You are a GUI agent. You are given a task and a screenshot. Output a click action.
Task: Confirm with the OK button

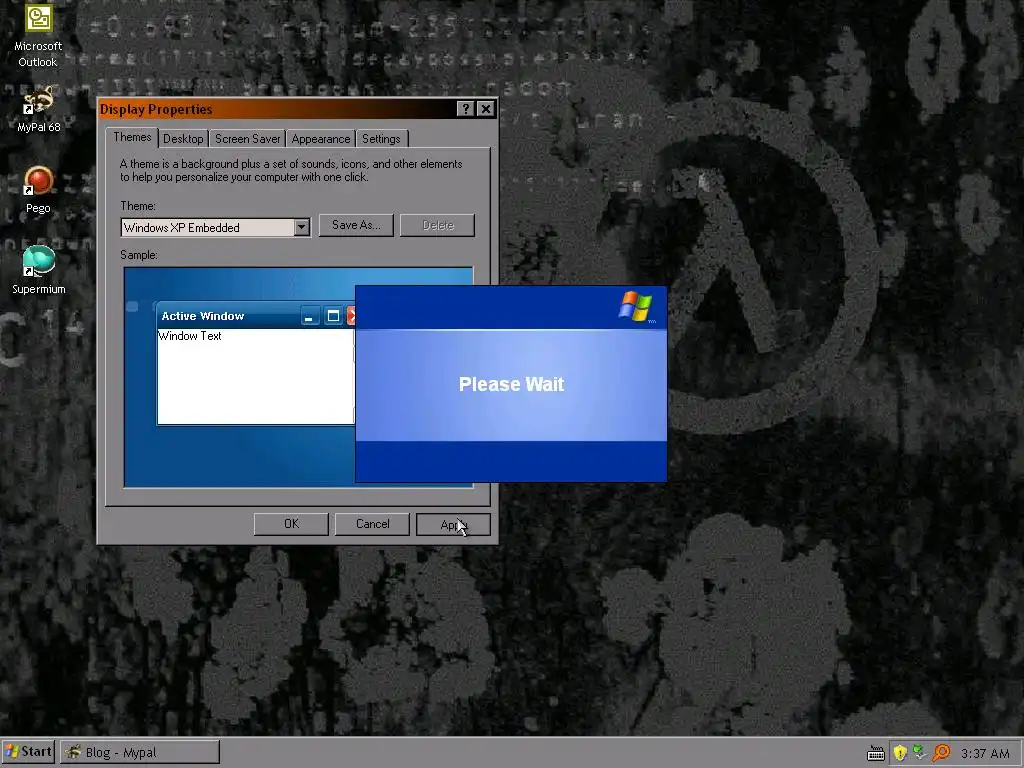pos(291,524)
